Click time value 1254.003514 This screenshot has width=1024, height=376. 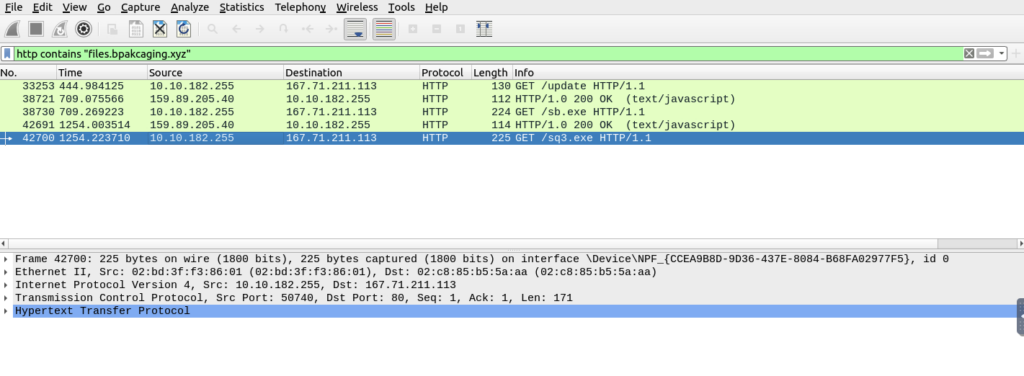point(95,125)
